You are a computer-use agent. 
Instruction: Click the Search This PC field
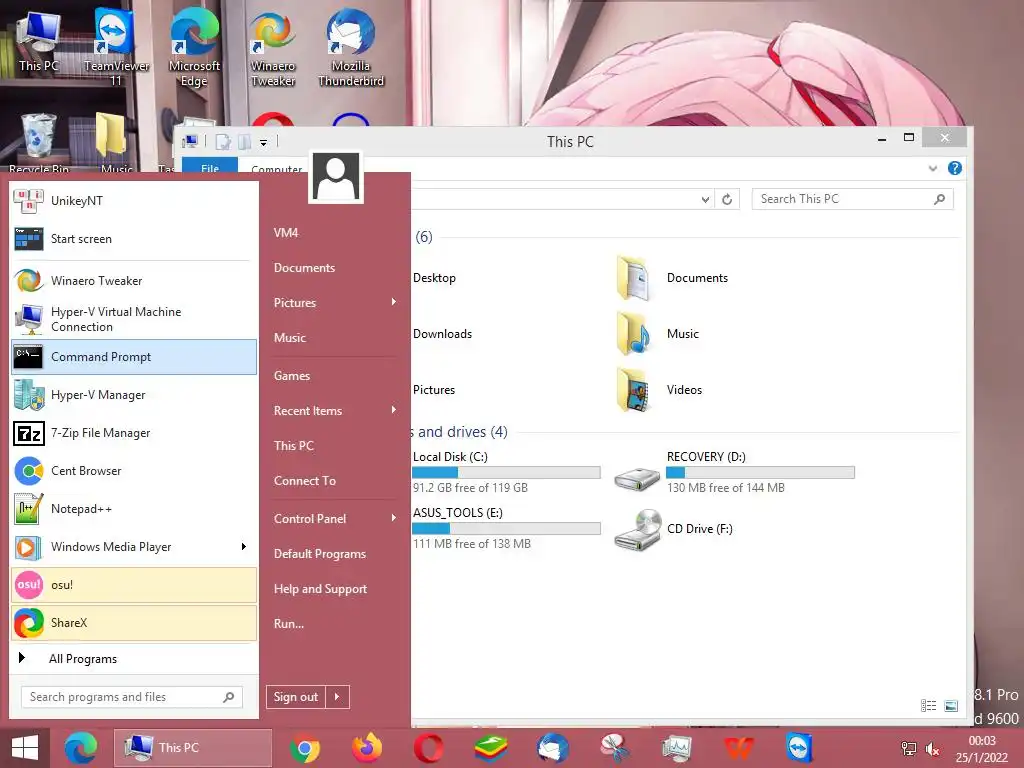pos(852,199)
